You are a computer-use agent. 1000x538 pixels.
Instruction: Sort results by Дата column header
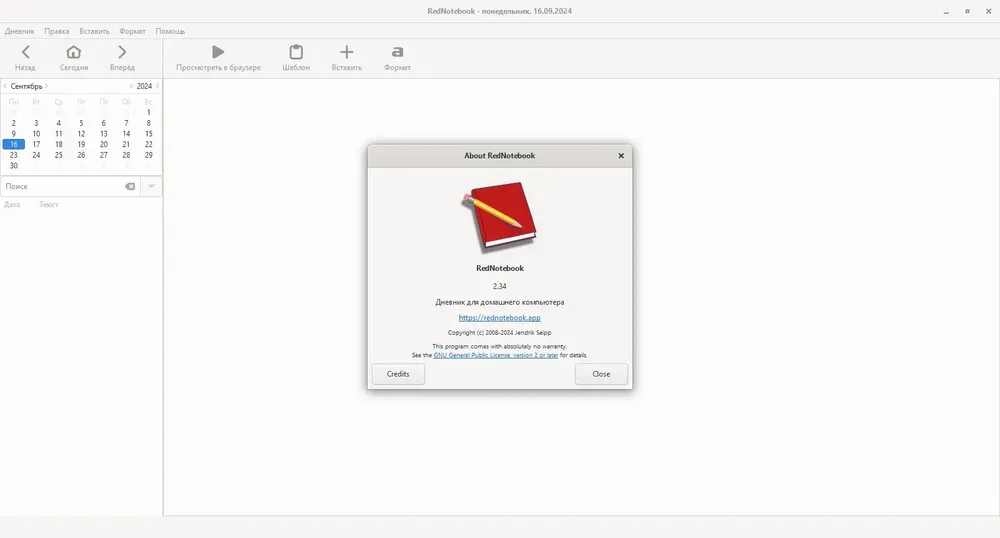(x=12, y=205)
